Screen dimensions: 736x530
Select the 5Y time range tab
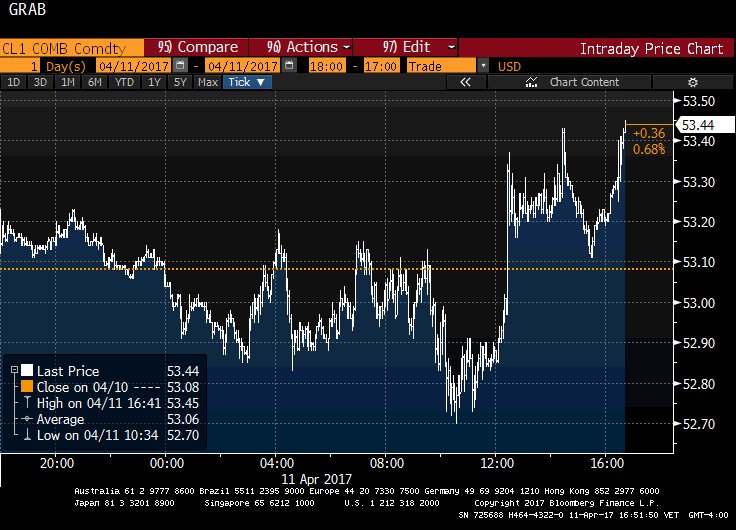click(x=181, y=83)
